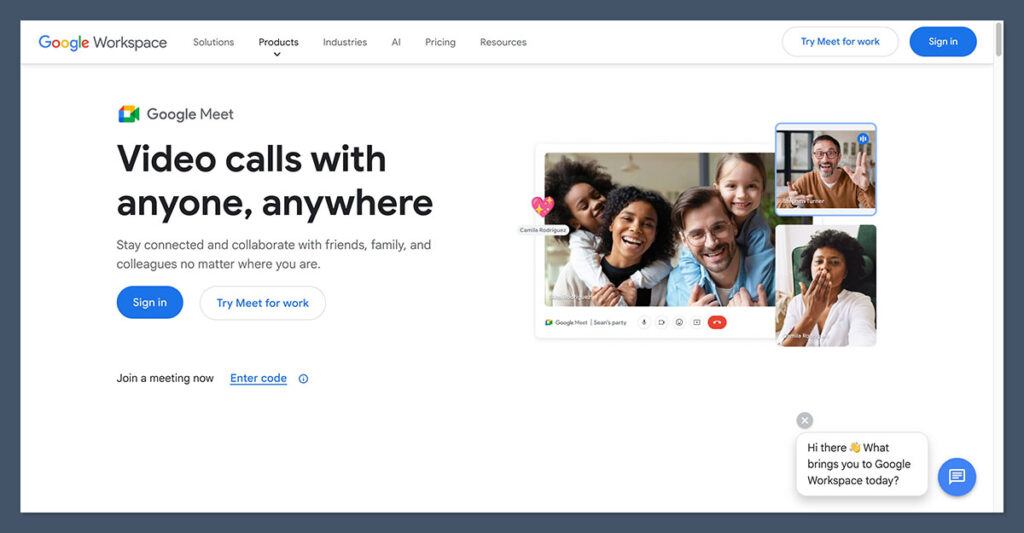Open the Solutions menu
1024x533 pixels.
tap(214, 42)
